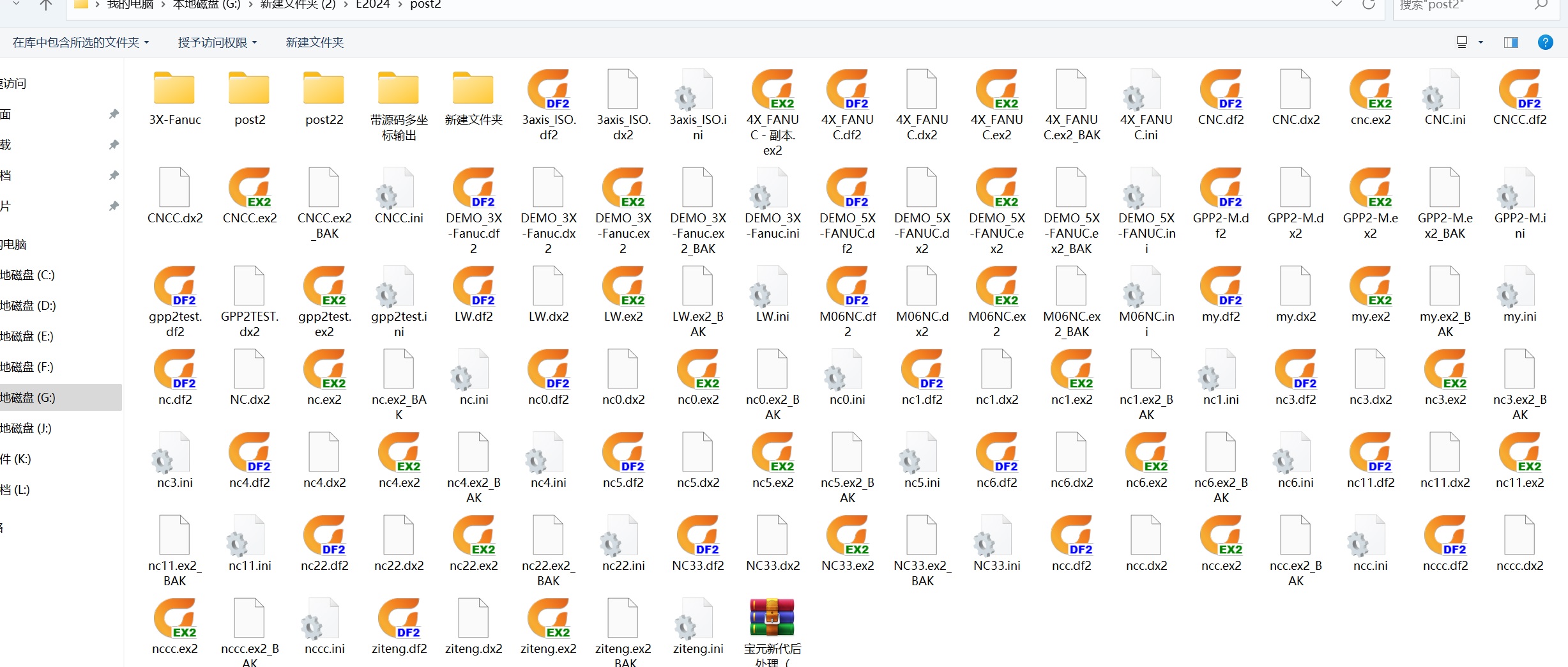Image resolution: width=1568 pixels, height=667 pixels.
Task: Click the 新建文件夹 toolbar button
Action: click(314, 42)
